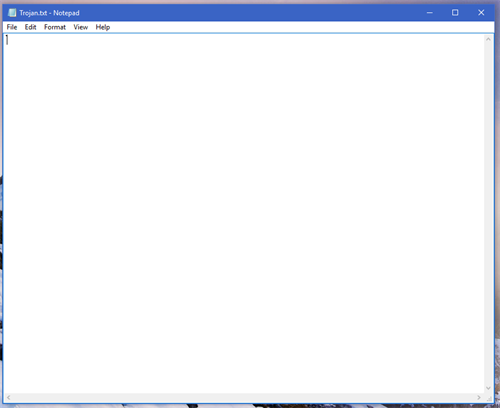500x408 pixels.
Task: Open the Format menu
Action: (x=55, y=27)
